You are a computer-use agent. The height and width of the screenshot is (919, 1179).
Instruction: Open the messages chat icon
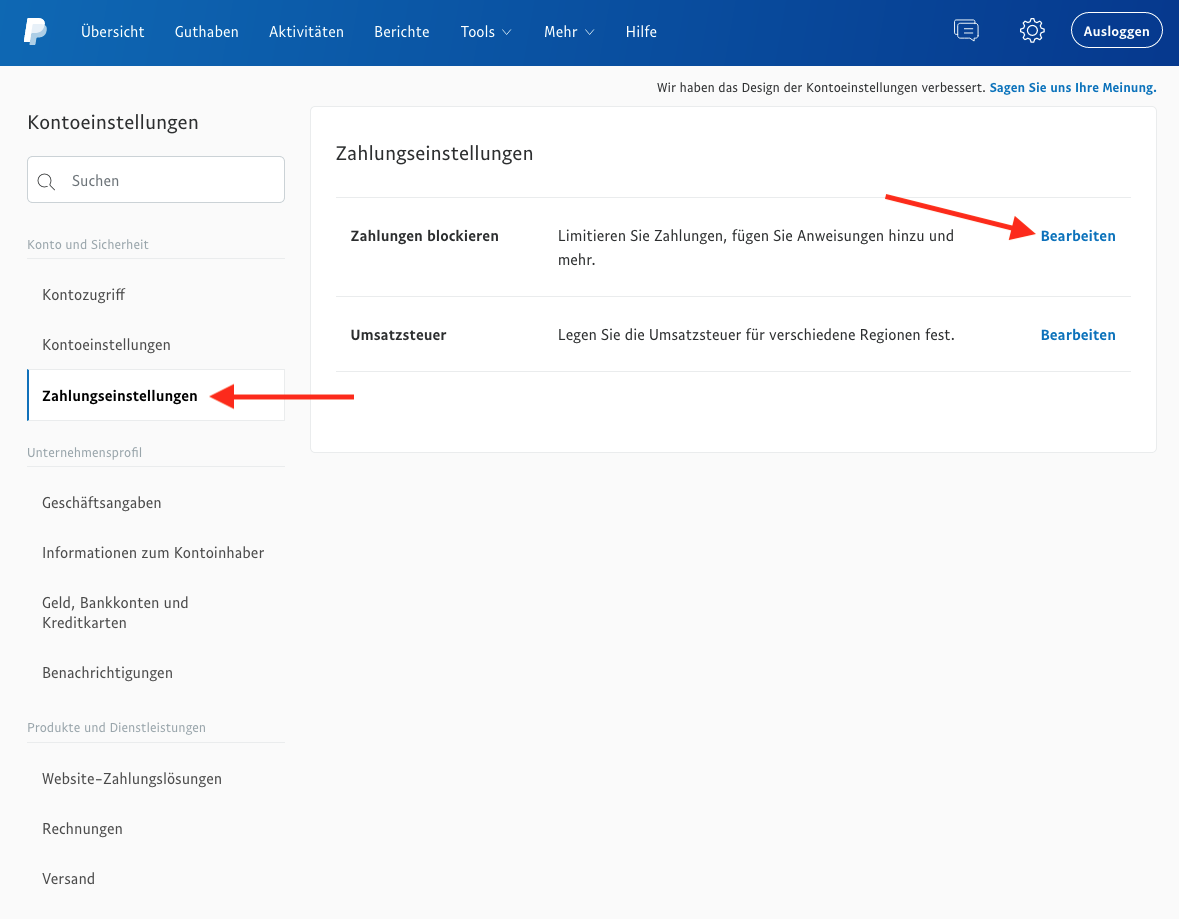coord(966,30)
